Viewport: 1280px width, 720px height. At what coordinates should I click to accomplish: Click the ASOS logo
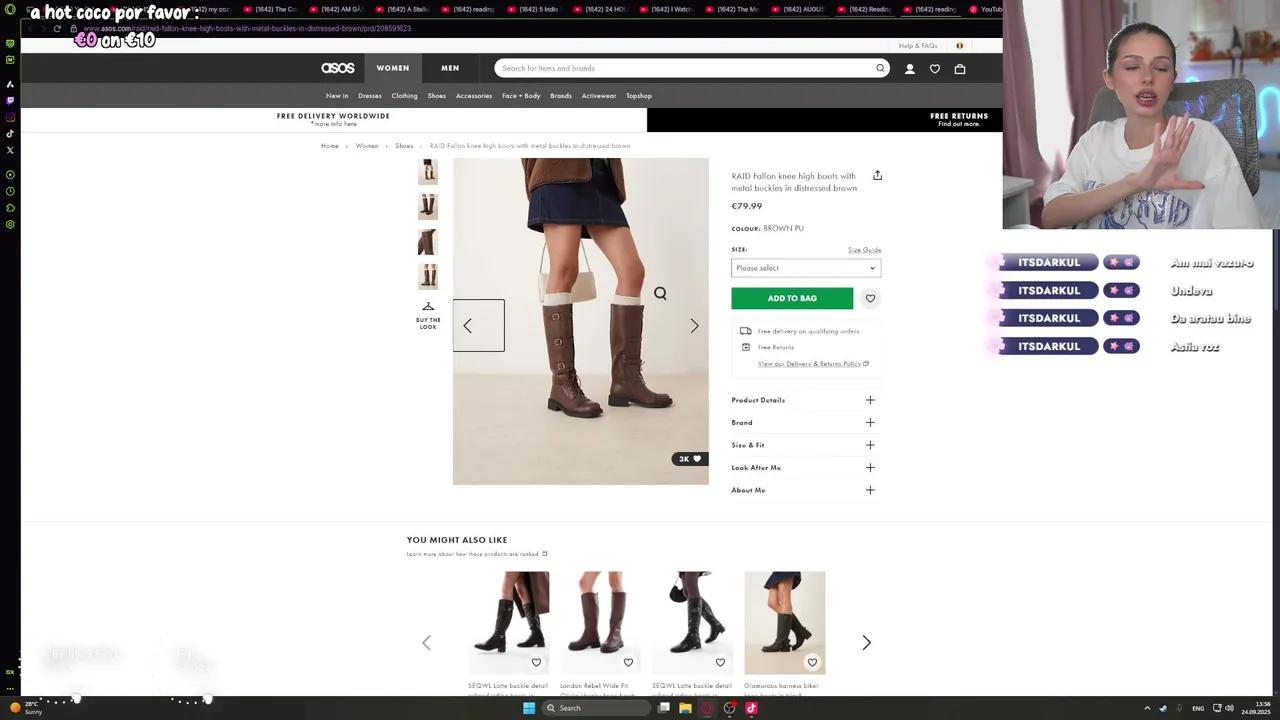point(338,68)
